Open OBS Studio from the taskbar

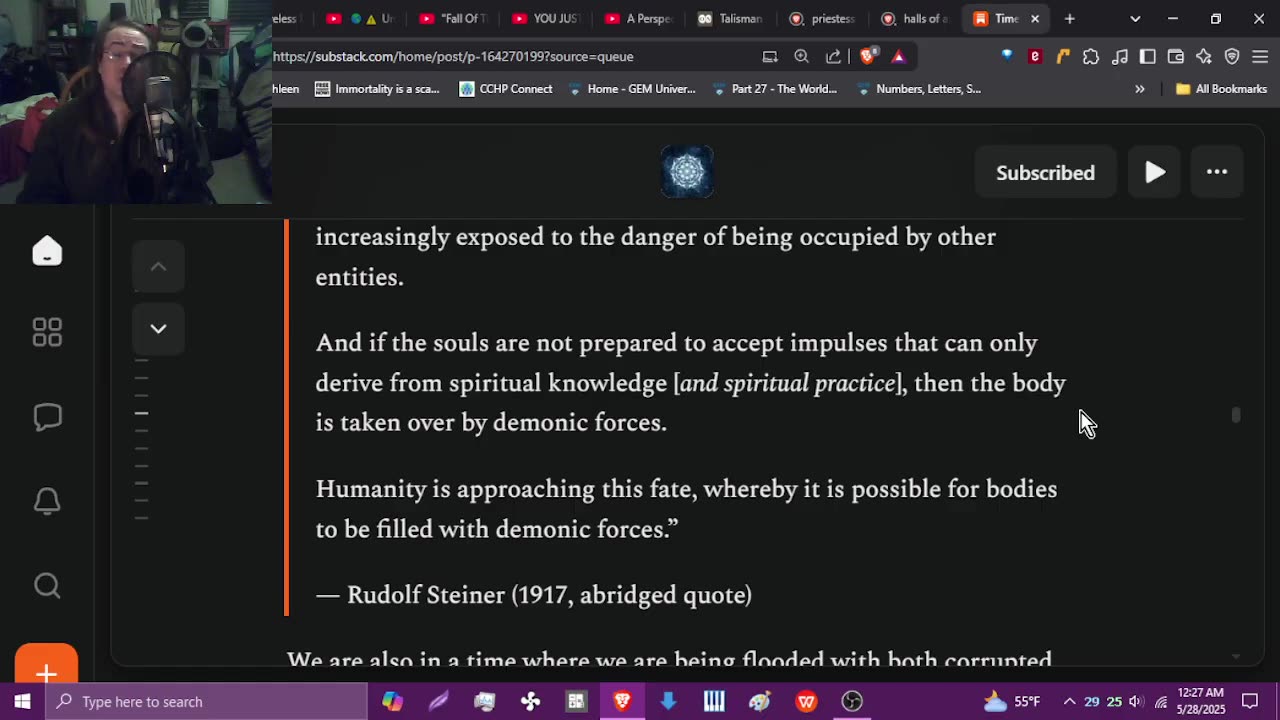[852, 701]
